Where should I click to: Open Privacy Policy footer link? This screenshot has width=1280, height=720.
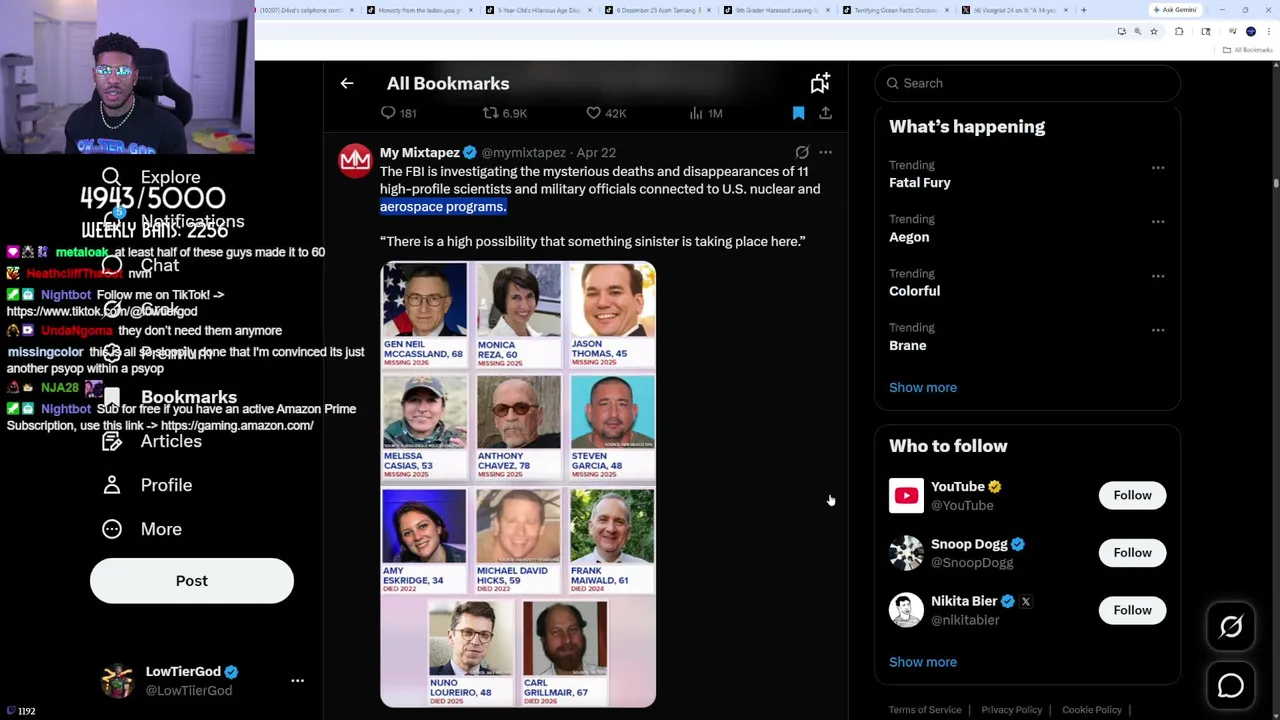[x=1011, y=710]
